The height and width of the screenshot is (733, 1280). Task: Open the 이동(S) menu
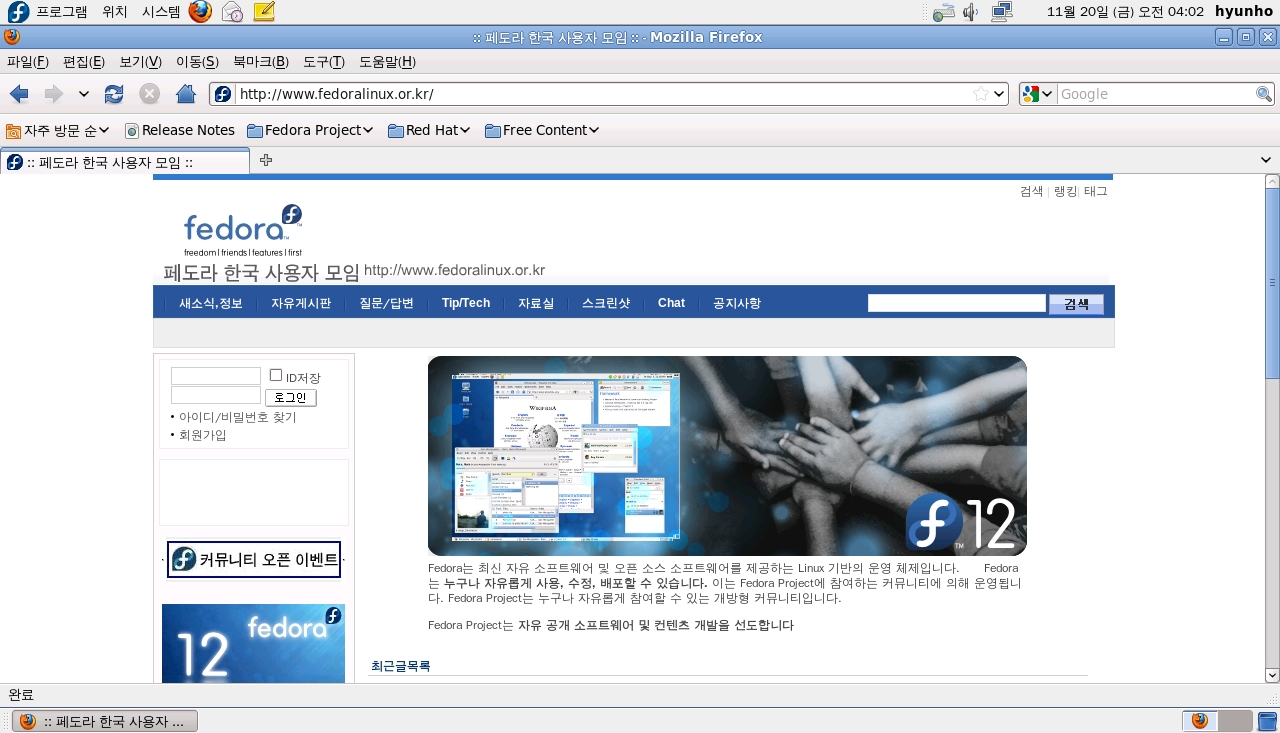197,62
